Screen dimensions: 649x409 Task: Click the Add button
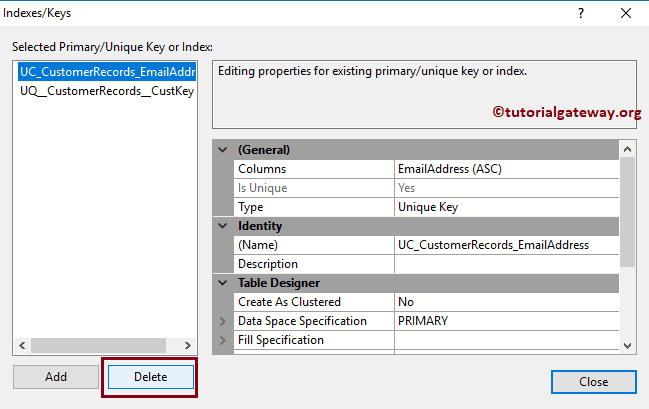[55, 377]
